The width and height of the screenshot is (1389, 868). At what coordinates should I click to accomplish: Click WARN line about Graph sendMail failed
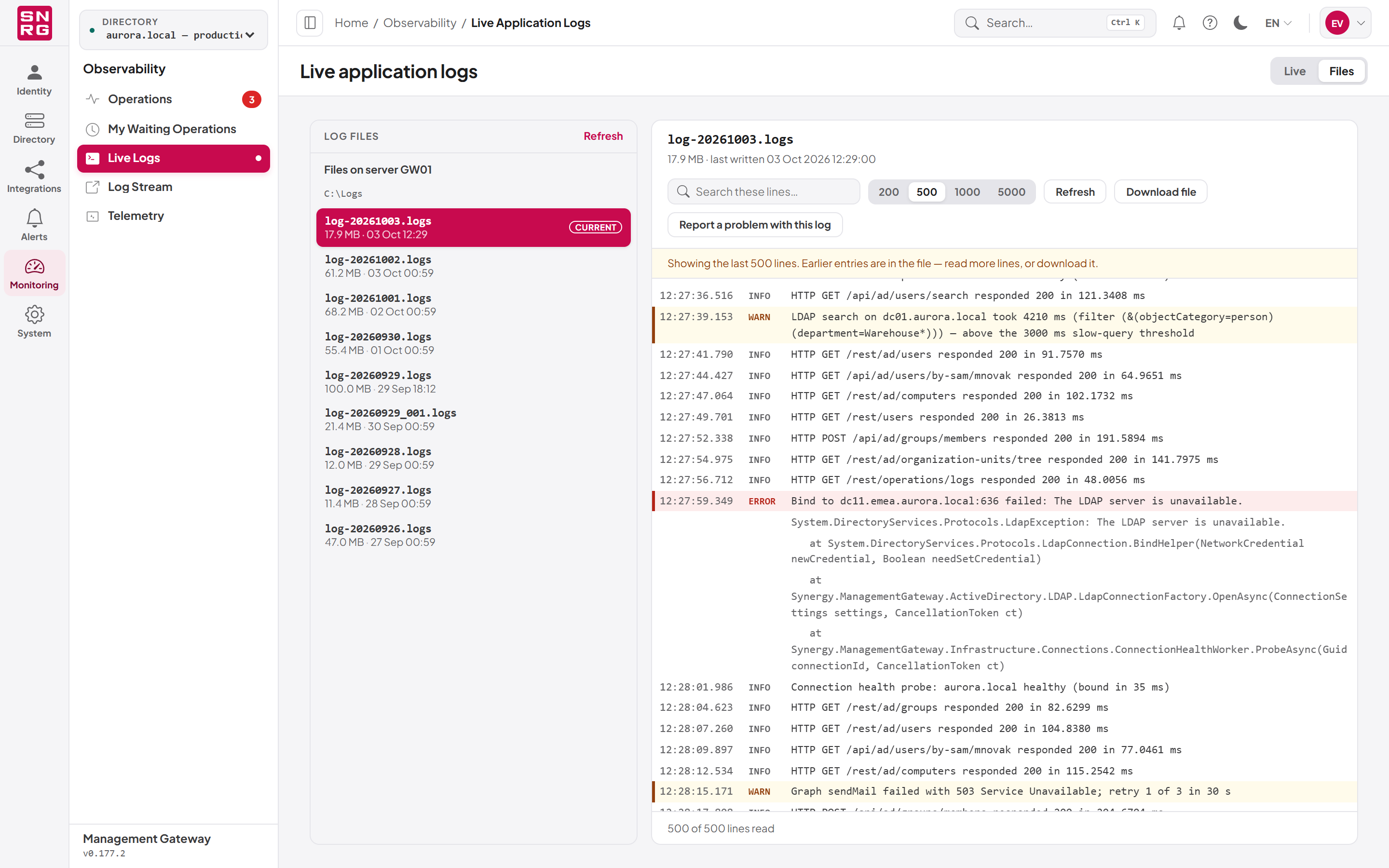click(x=1005, y=792)
